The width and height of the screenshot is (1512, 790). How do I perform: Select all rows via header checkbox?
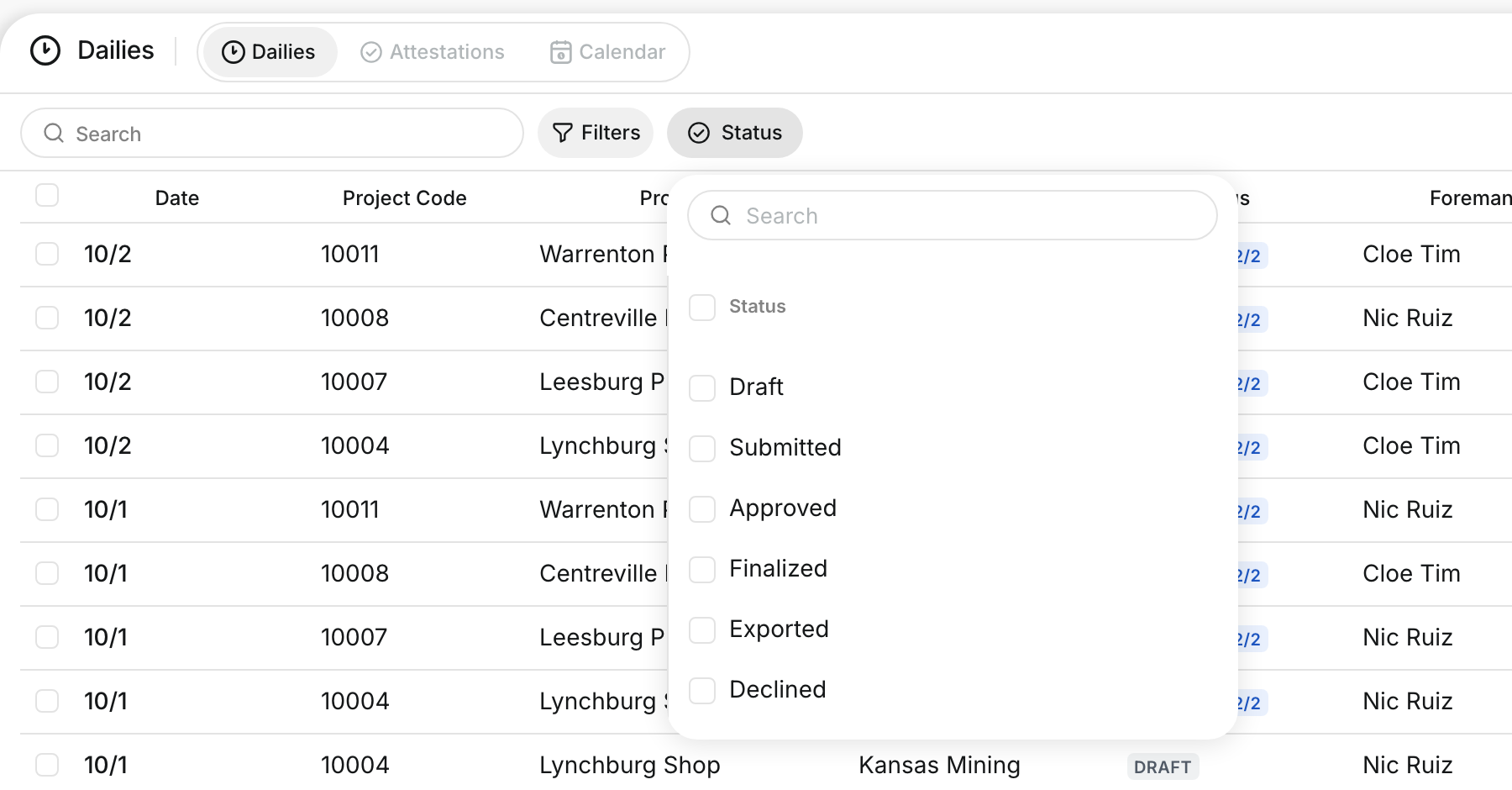pyautogui.click(x=47, y=195)
